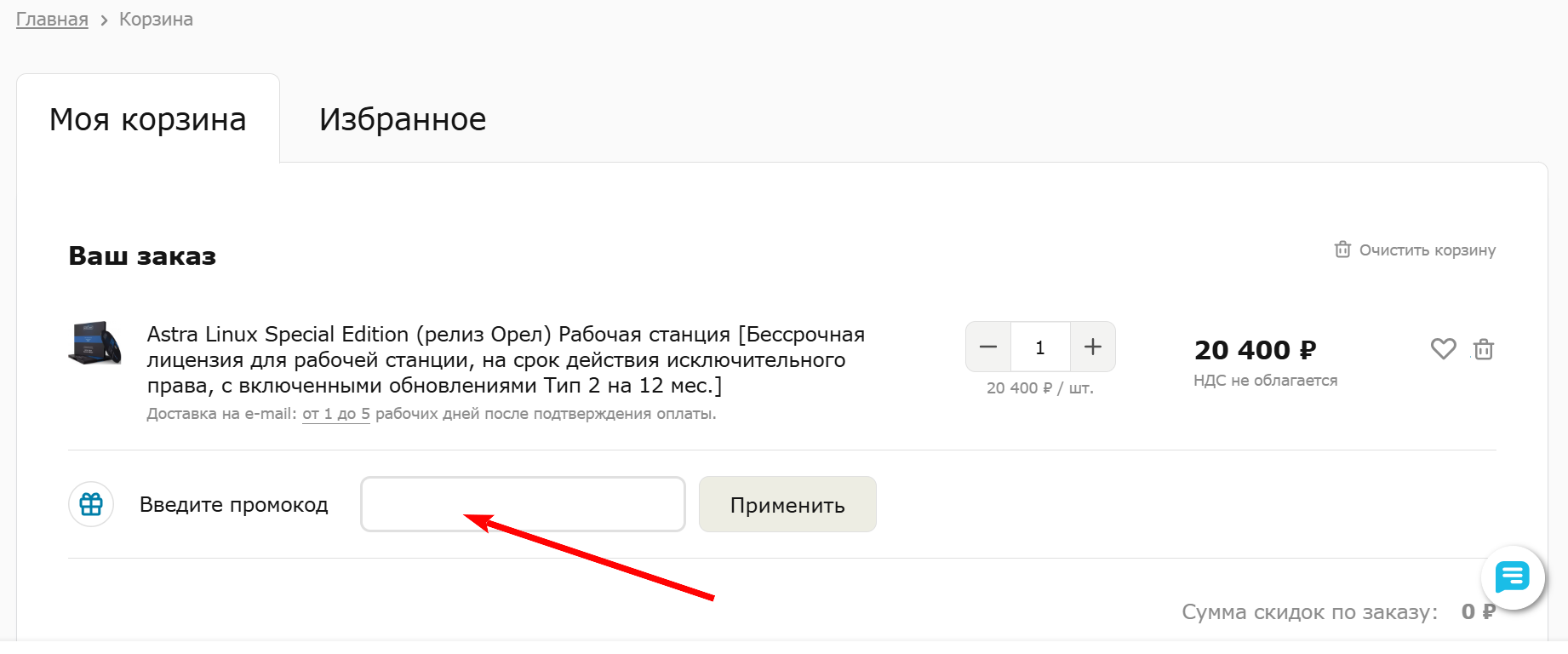The height and width of the screenshot is (654, 1568).
Task: Click the Очистить корзину text link
Action: 1427,250
